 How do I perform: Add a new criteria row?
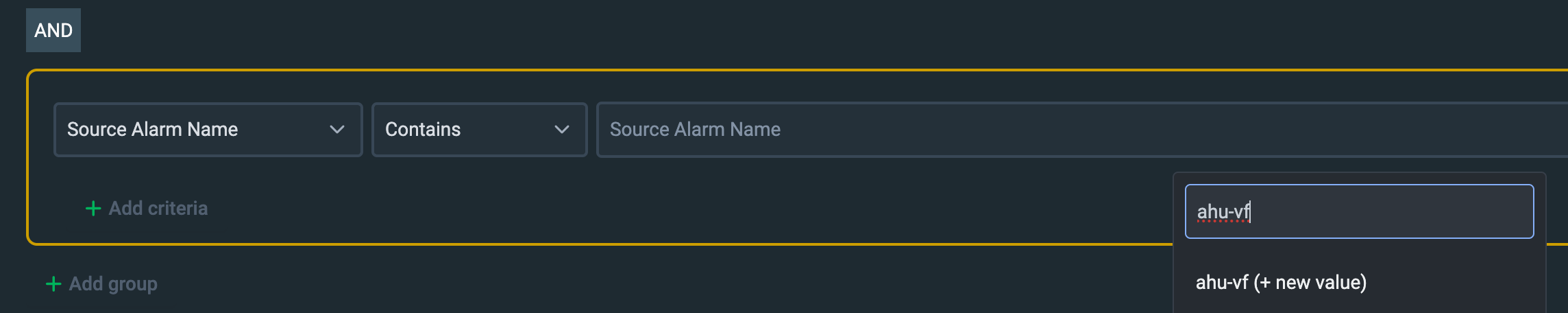tap(147, 209)
